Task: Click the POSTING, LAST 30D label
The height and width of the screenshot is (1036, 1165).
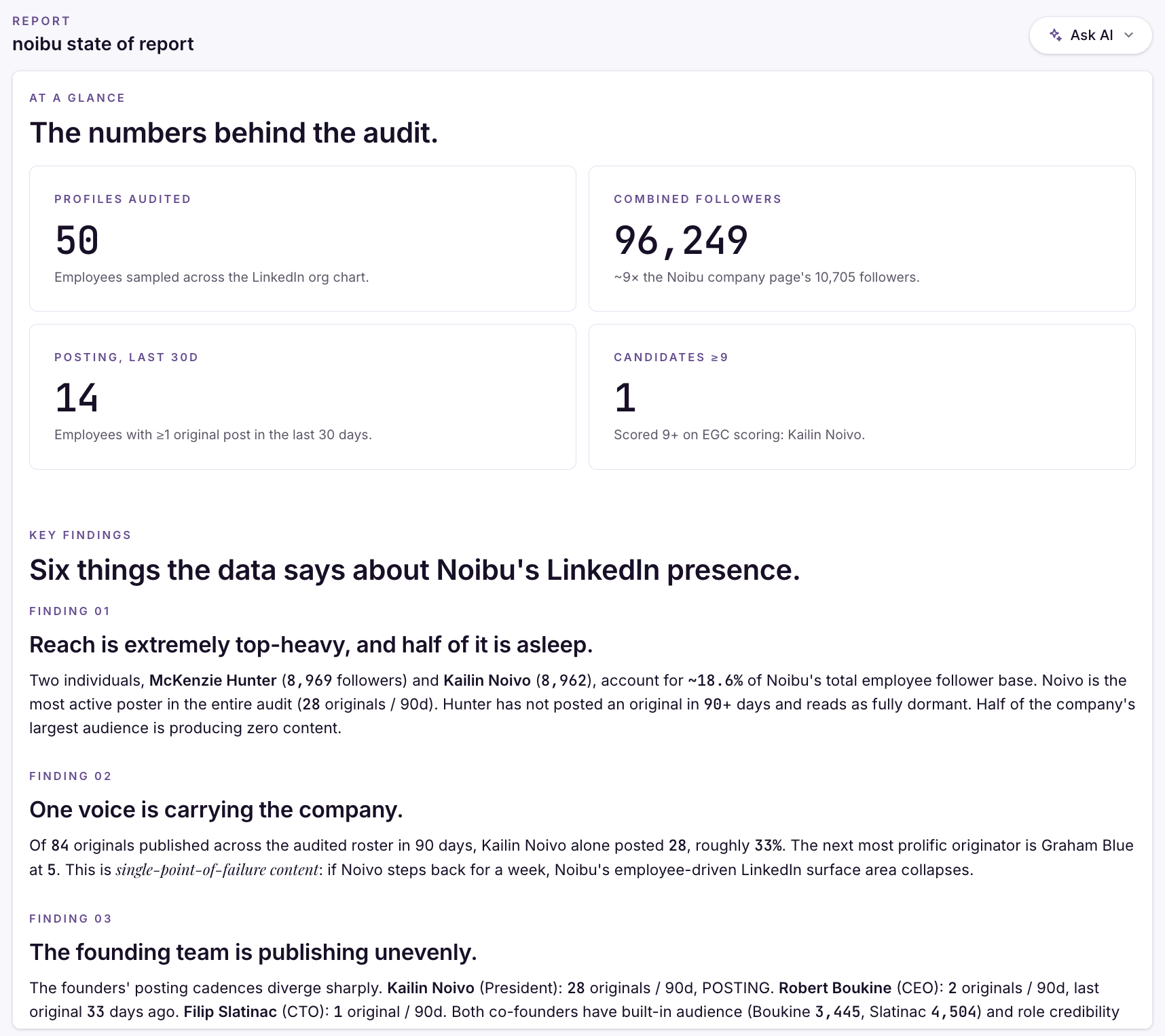Action: coord(126,357)
